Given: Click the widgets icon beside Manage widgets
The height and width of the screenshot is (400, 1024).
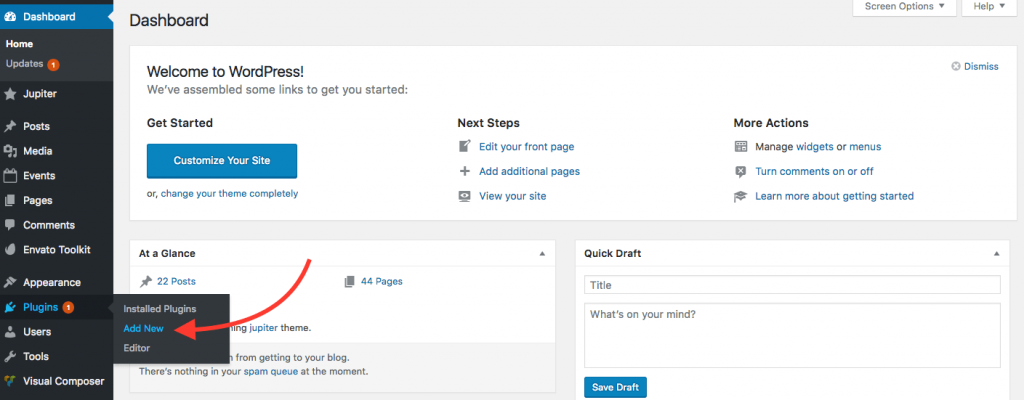Looking at the screenshot, I should (x=741, y=146).
